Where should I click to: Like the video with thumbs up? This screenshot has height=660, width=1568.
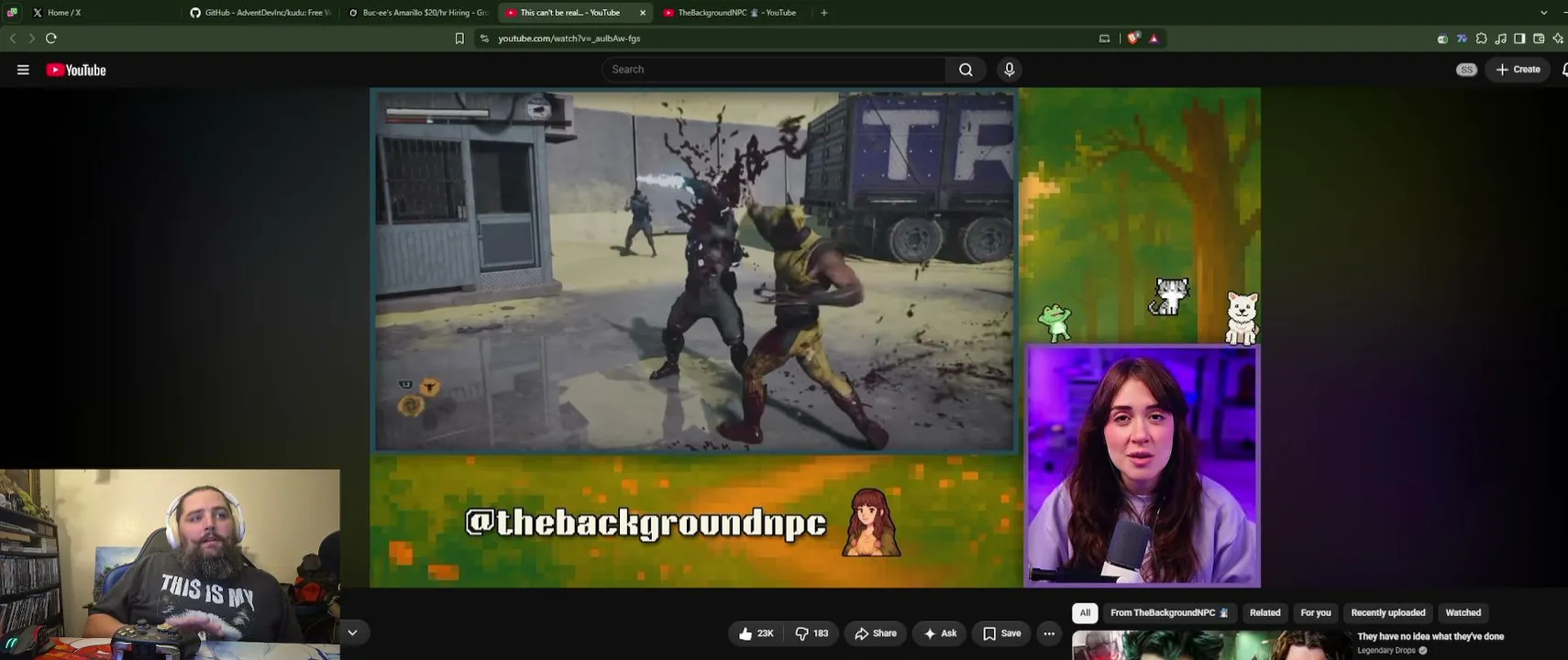point(756,633)
